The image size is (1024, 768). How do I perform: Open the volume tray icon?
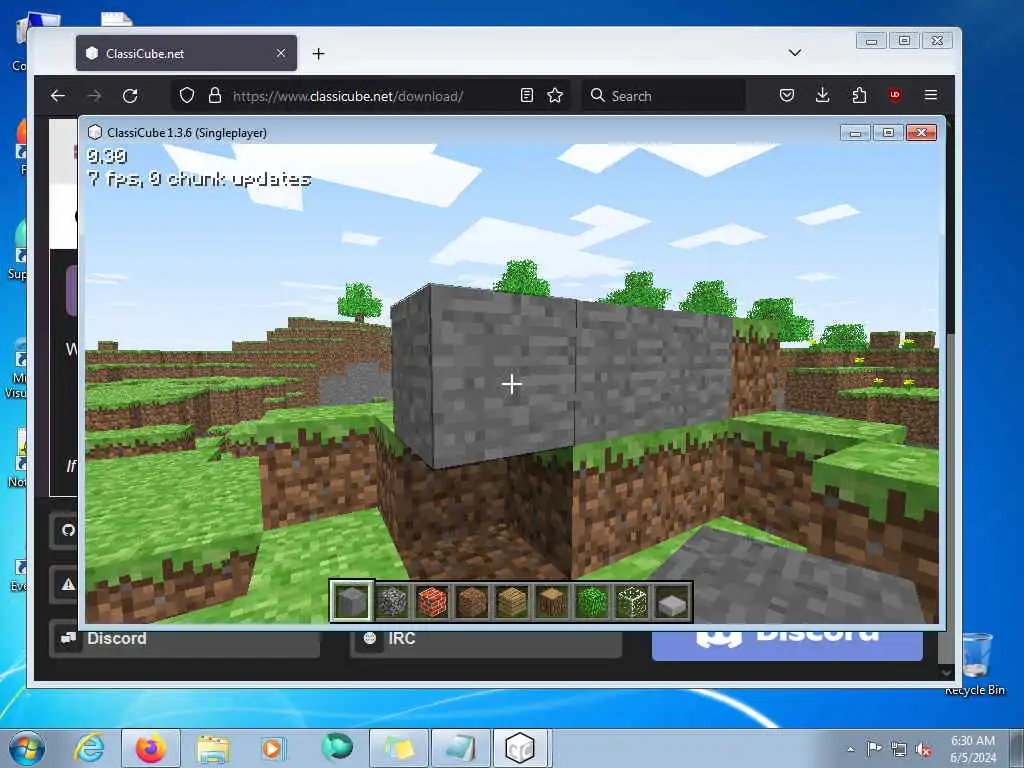(x=923, y=750)
